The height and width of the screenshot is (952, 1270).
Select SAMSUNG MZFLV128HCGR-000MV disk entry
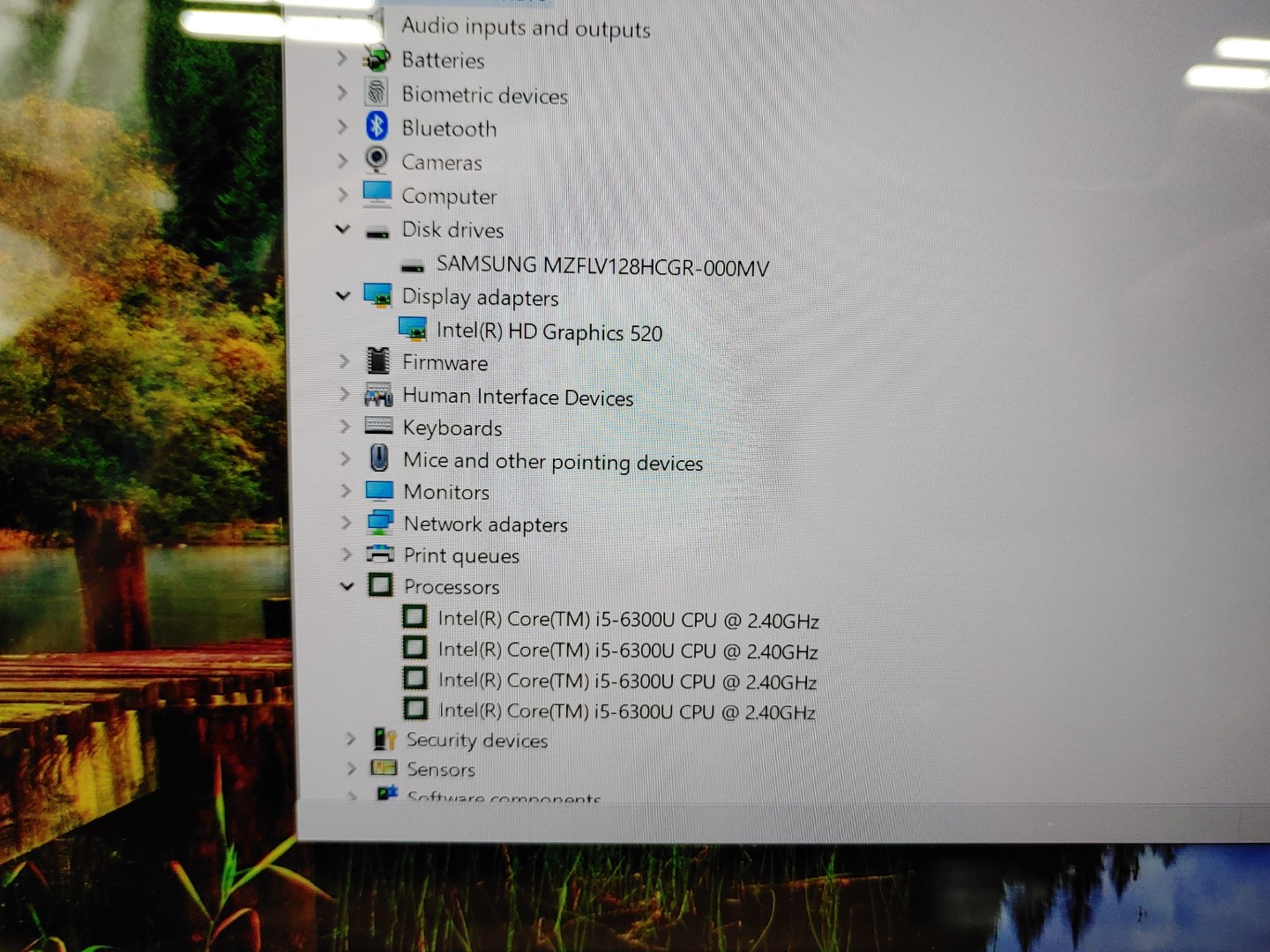pos(603,265)
